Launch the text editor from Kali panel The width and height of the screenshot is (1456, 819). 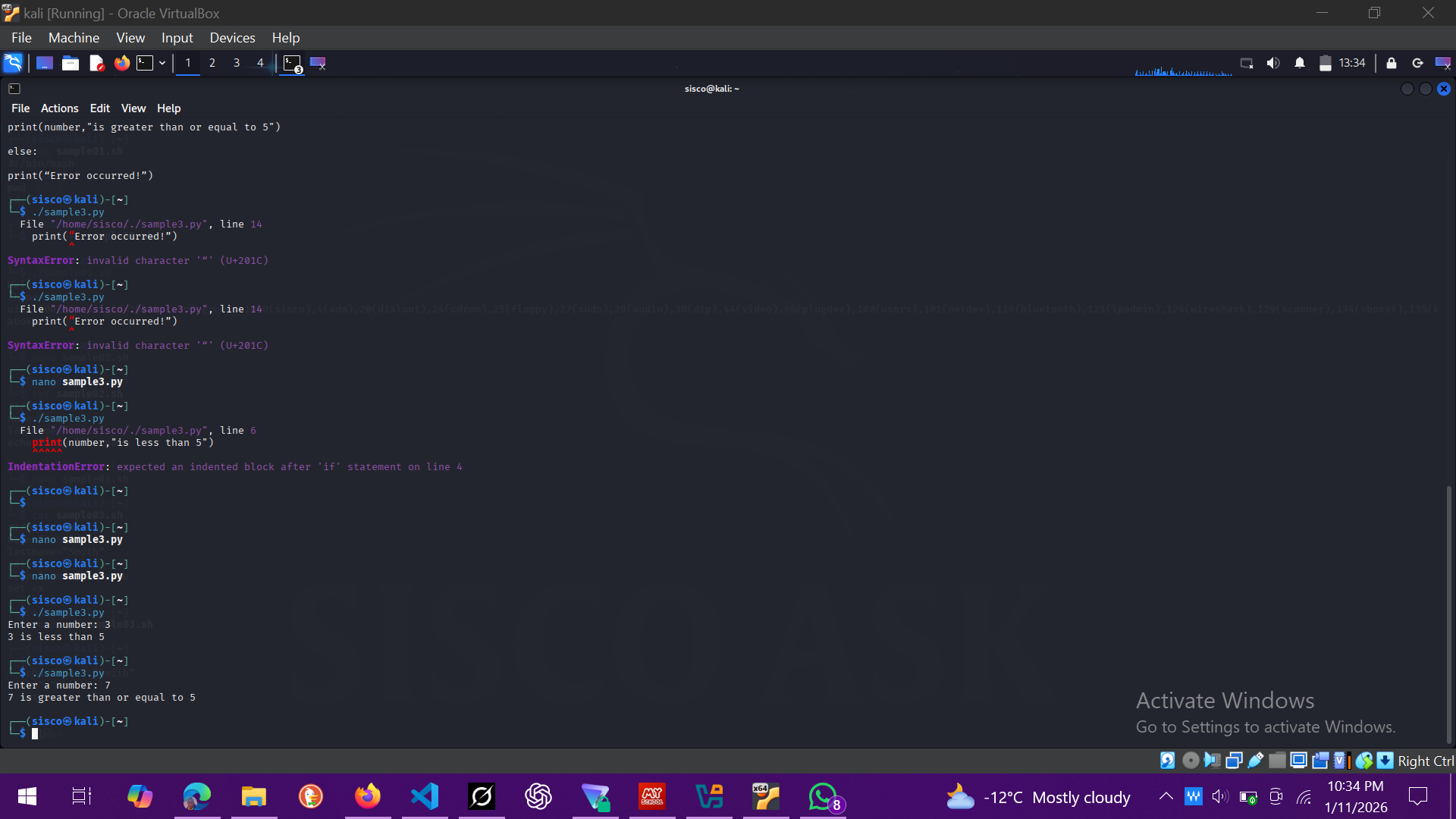coord(96,63)
